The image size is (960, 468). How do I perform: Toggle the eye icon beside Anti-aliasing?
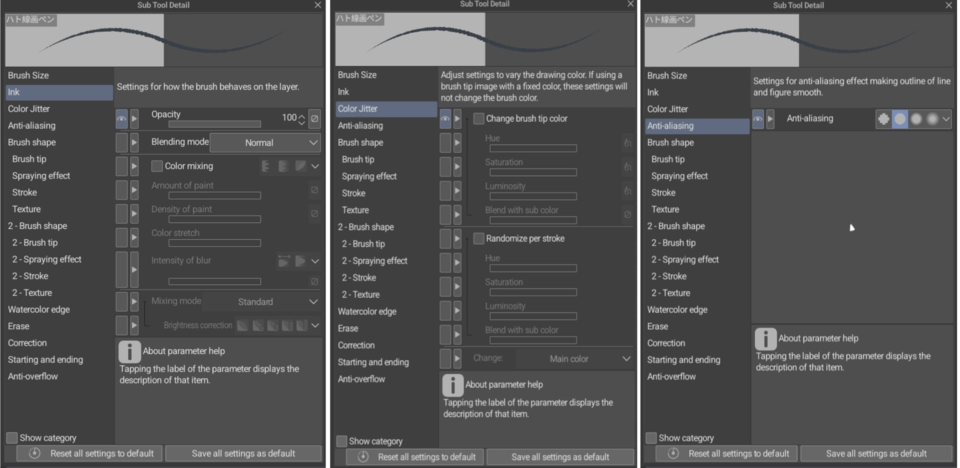(x=758, y=119)
